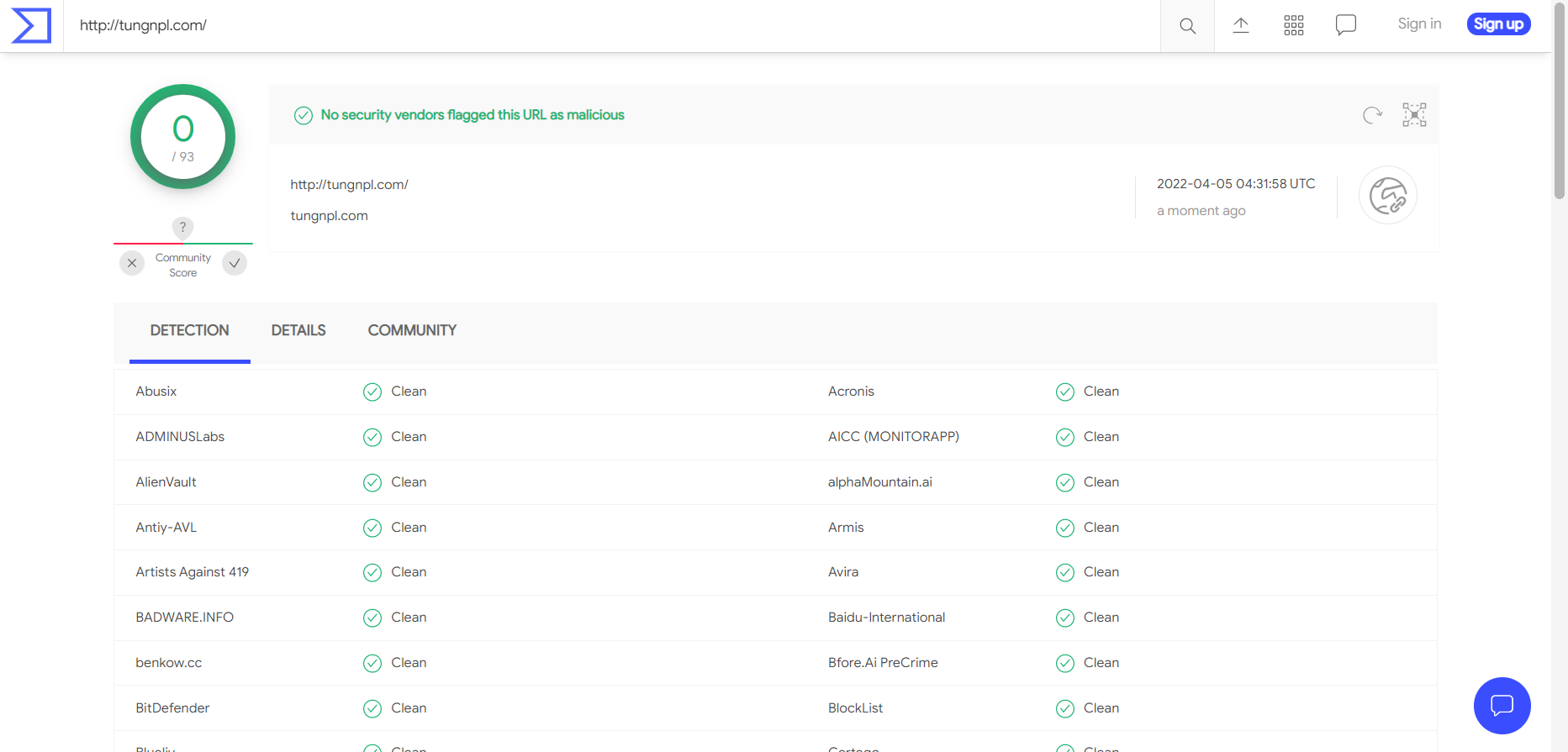Viewport: 1568px width, 752px height.
Task: Vote harmless with the checkmark button
Action: tap(235, 263)
